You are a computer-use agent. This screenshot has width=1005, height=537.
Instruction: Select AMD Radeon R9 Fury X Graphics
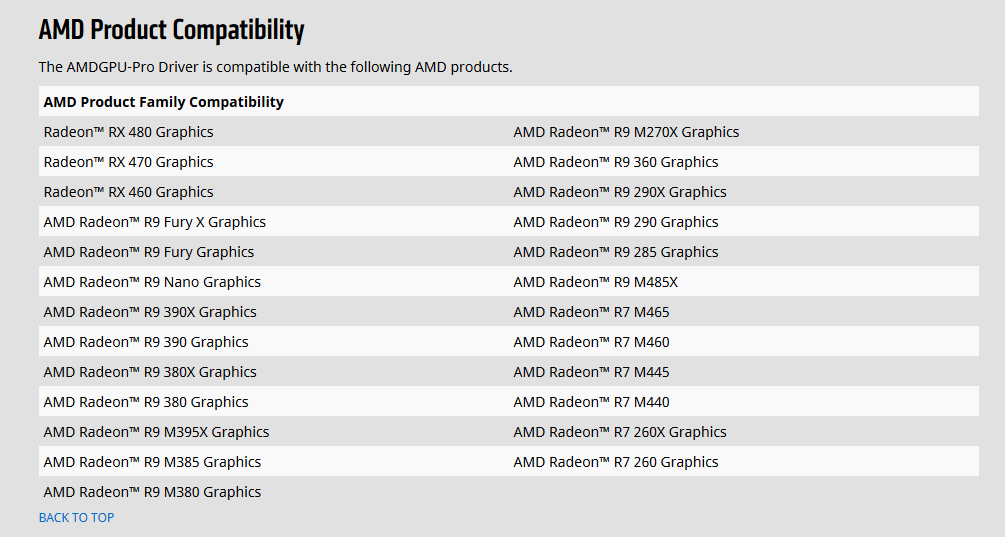click(x=154, y=222)
